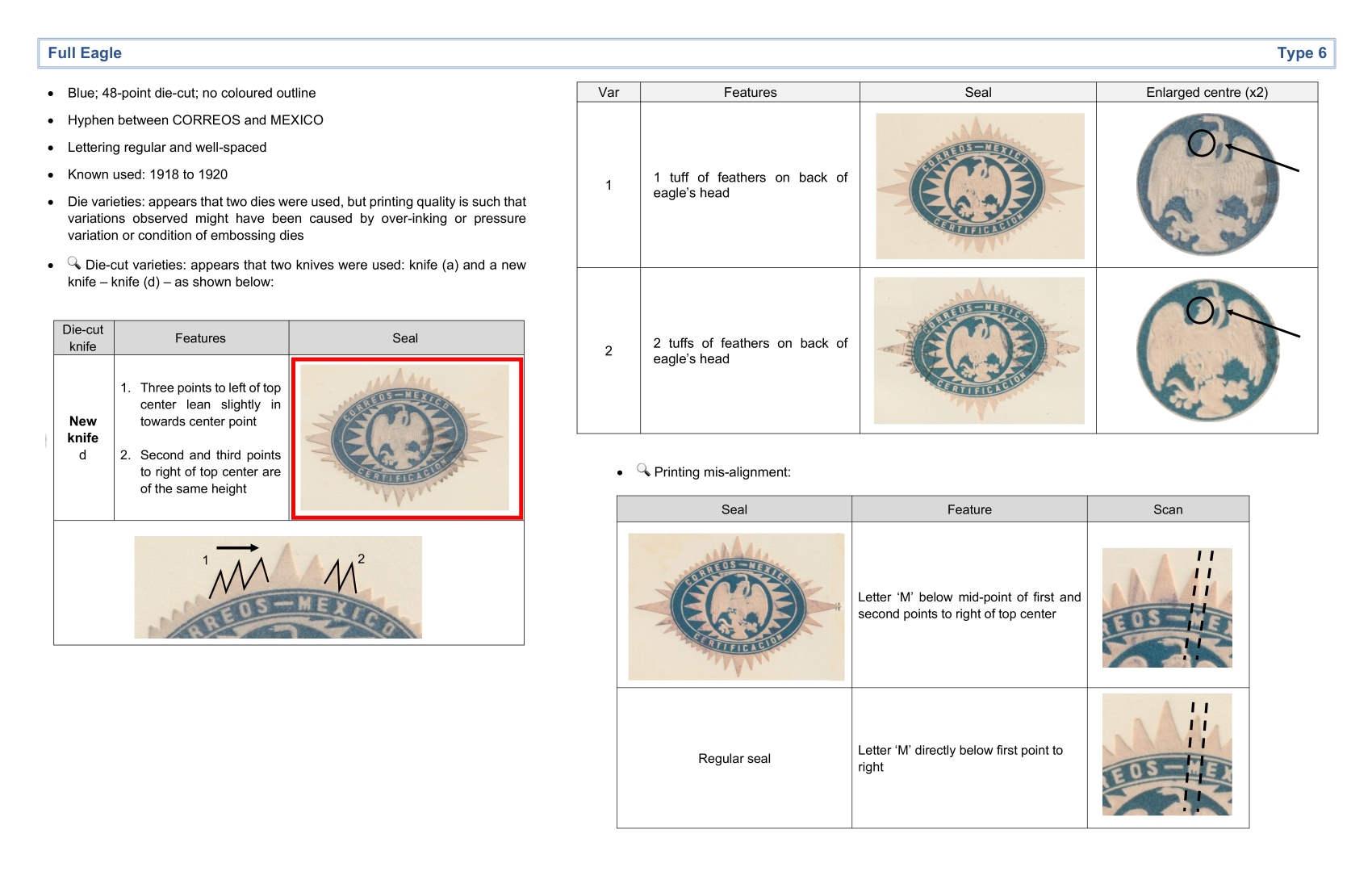The height and width of the screenshot is (888, 1372).
Task: Select the red-outlined New knife d seal image
Action: (x=406, y=438)
